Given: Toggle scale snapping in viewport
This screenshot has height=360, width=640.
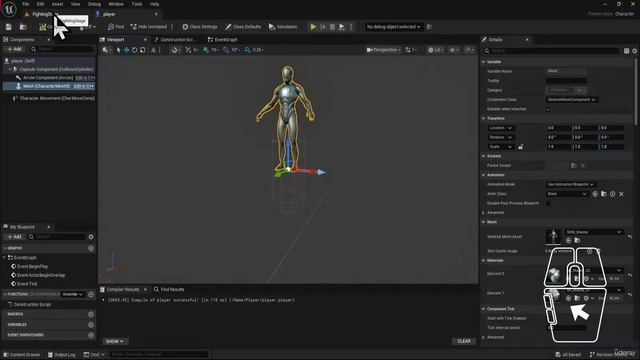Looking at the screenshot, I should 247,50.
